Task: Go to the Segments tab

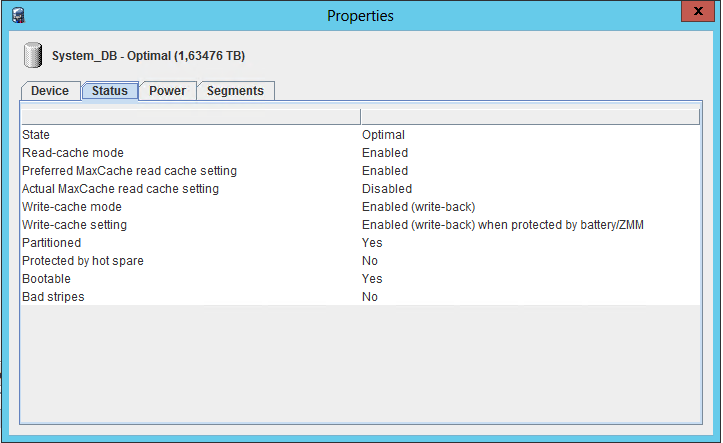Action: [235, 91]
